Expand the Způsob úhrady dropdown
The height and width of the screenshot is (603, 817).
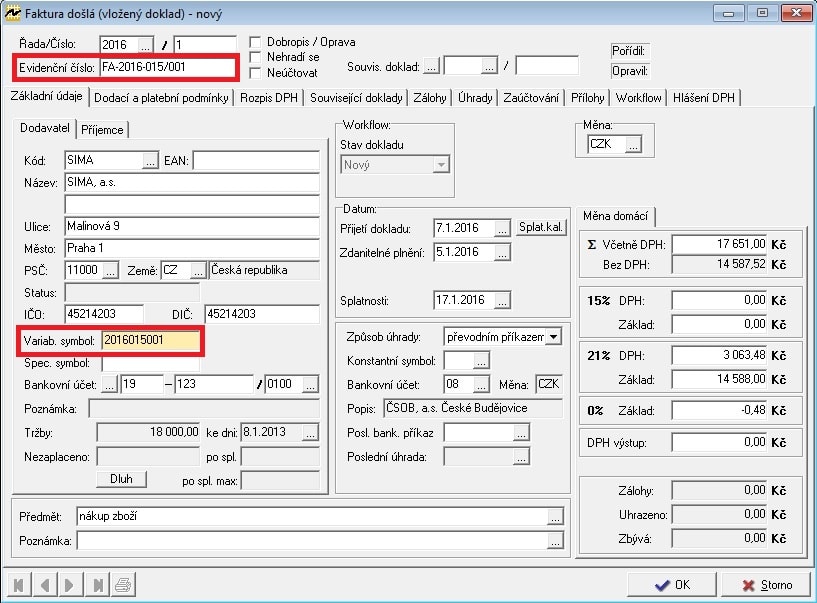(x=553, y=337)
